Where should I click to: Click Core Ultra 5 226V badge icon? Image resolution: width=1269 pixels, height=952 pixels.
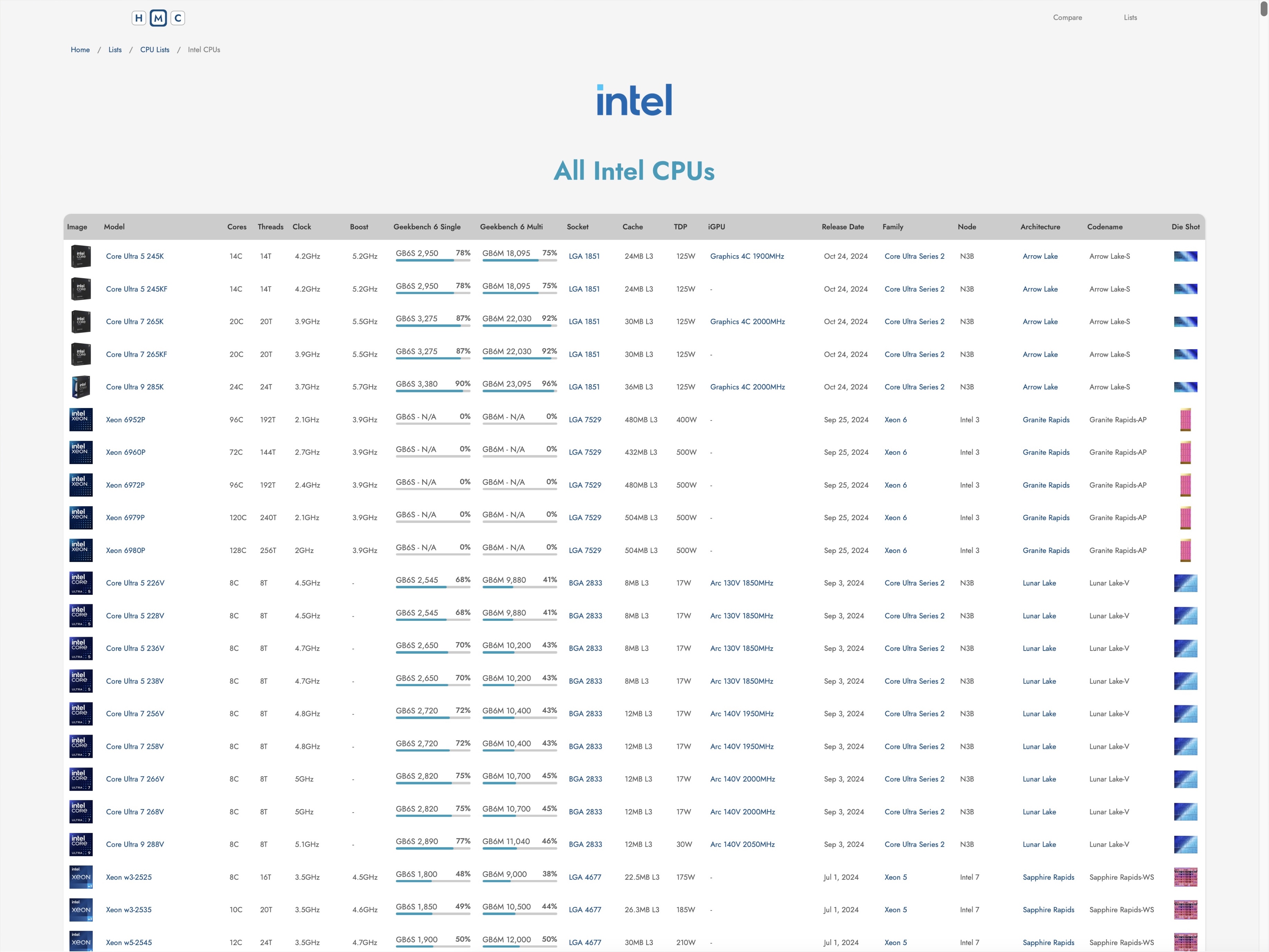[x=81, y=583]
